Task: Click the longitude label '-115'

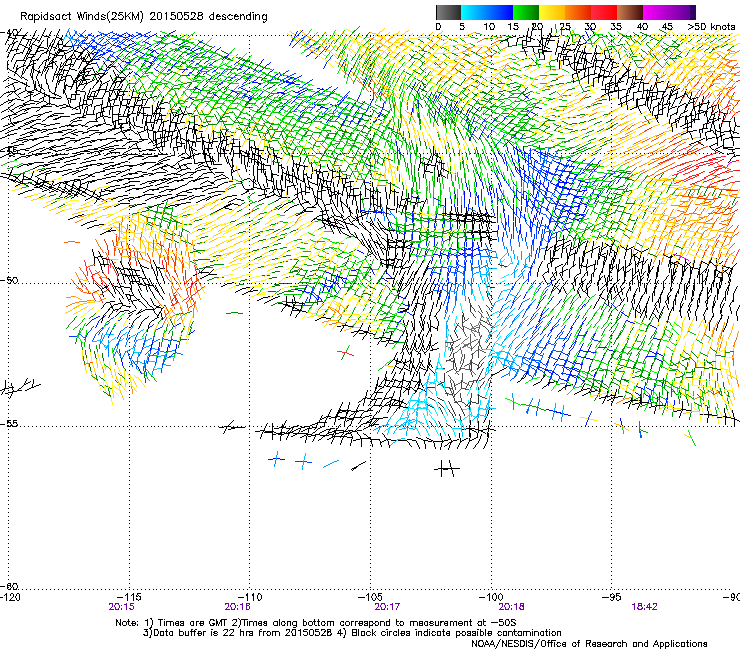Action: (x=129, y=597)
